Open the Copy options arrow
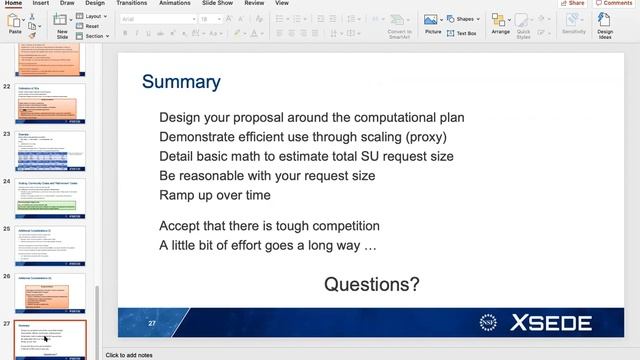 click(39, 27)
